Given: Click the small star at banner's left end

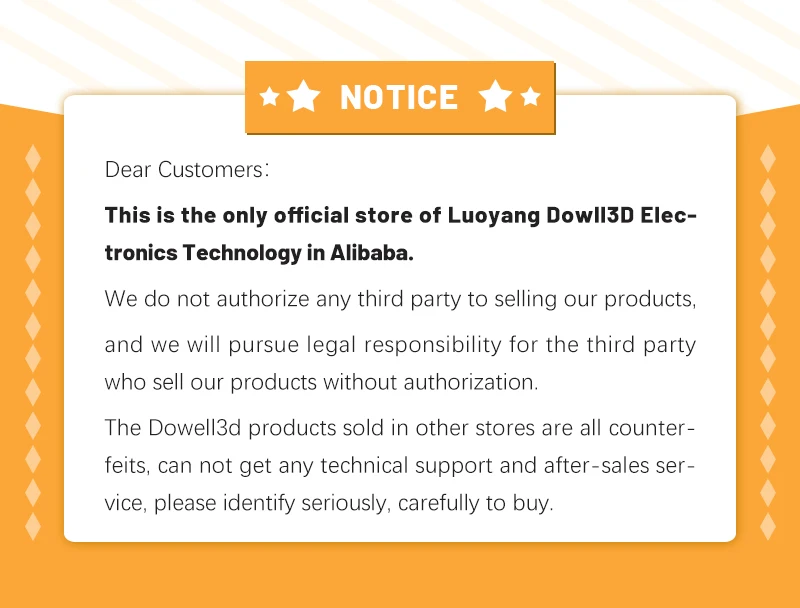Looking at the screenshot, I should (x=269, y=96).
